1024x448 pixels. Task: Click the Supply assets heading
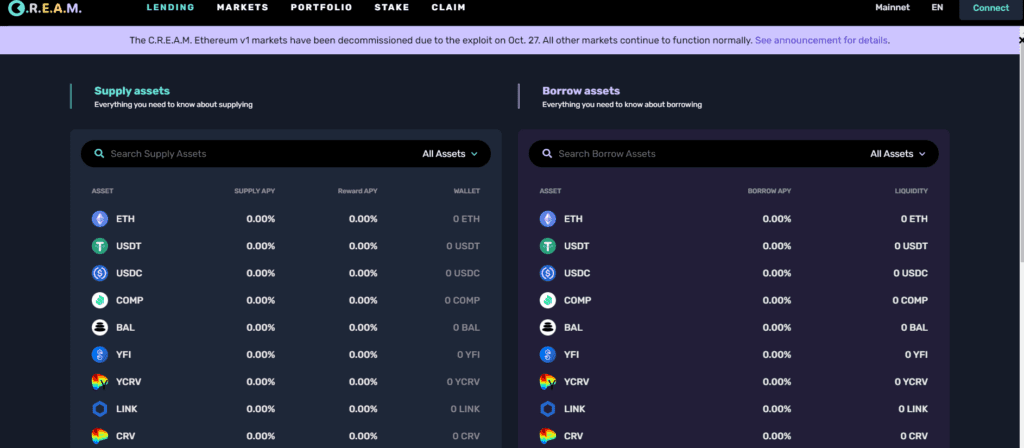pos(132,91)
